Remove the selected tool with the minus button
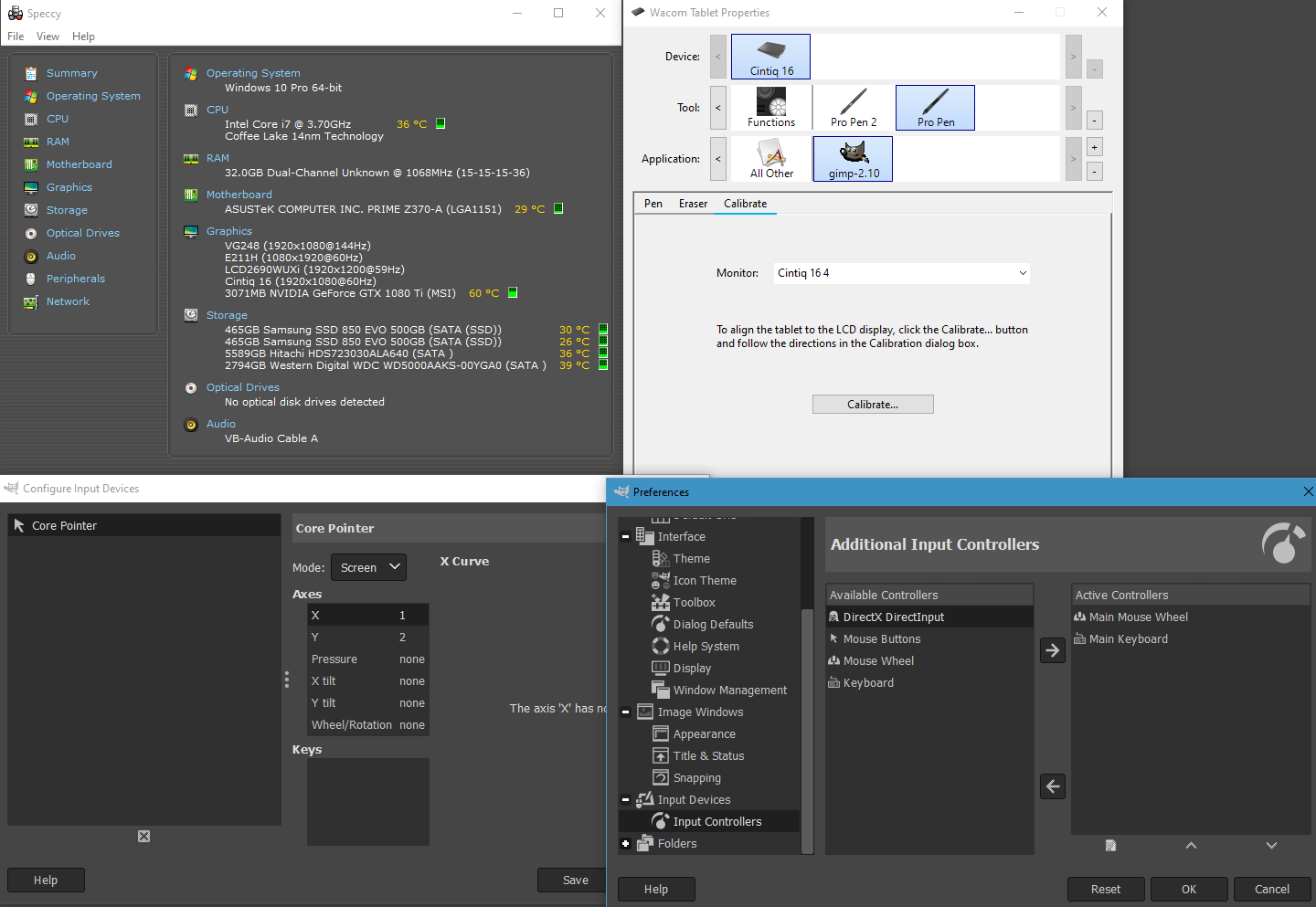Viewport: 1316px width, 907px height. click(x=1094, y=121)
